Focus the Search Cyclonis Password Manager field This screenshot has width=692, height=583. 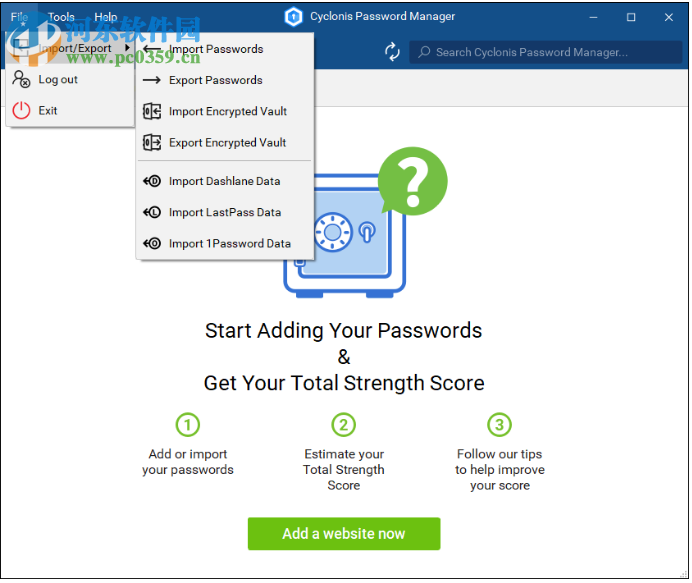[x=545, y=52]
